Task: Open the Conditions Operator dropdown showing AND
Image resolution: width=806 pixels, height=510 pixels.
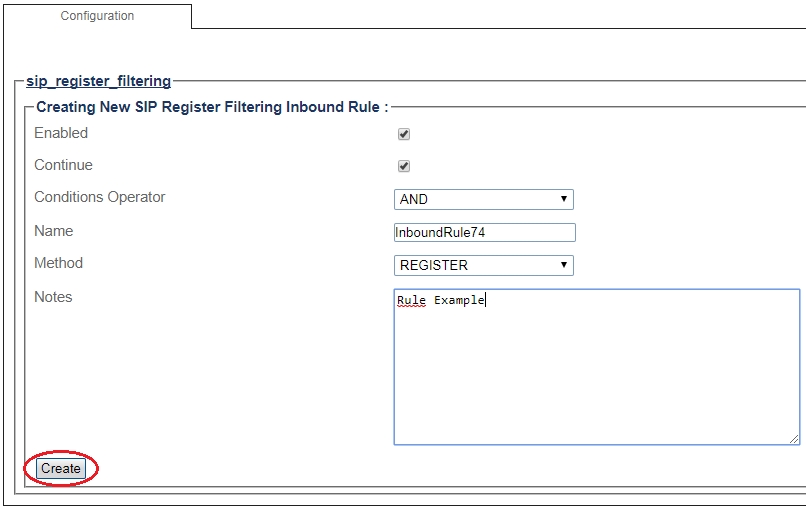Action: click(x=483, y=199)
